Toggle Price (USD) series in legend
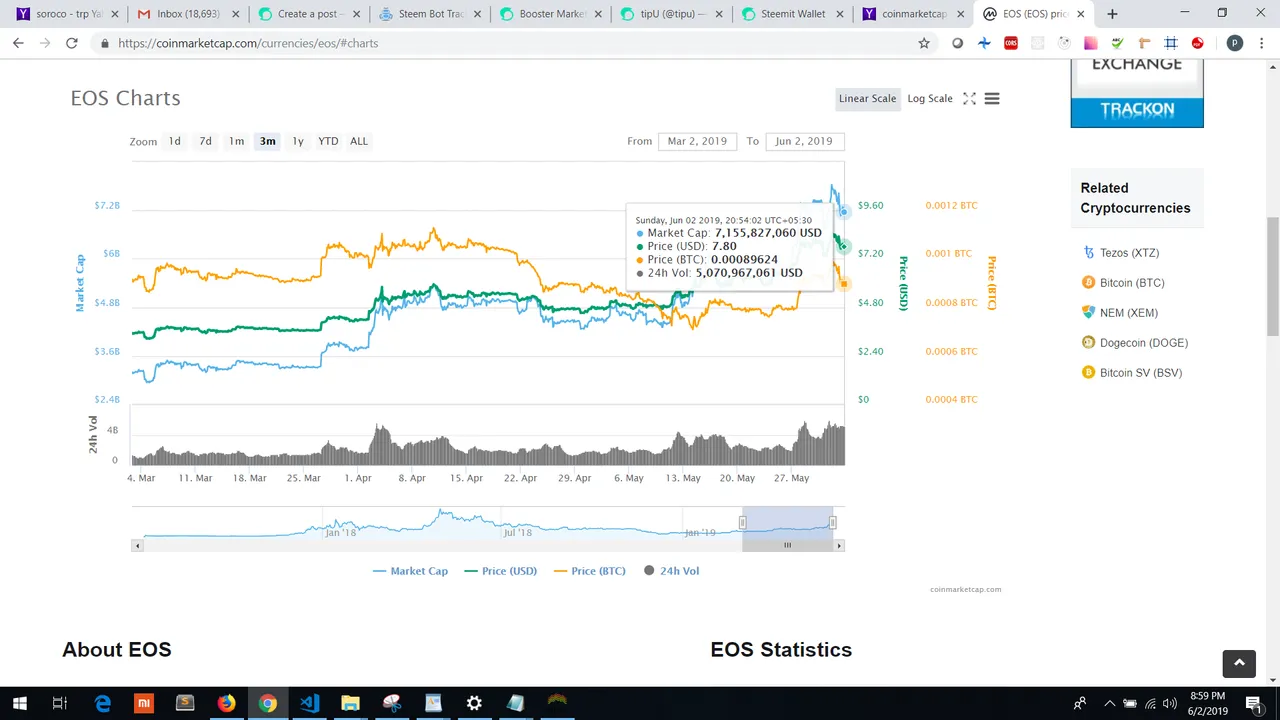Image resolution: width=1280 pixels, height=720 pixels. 501,571
